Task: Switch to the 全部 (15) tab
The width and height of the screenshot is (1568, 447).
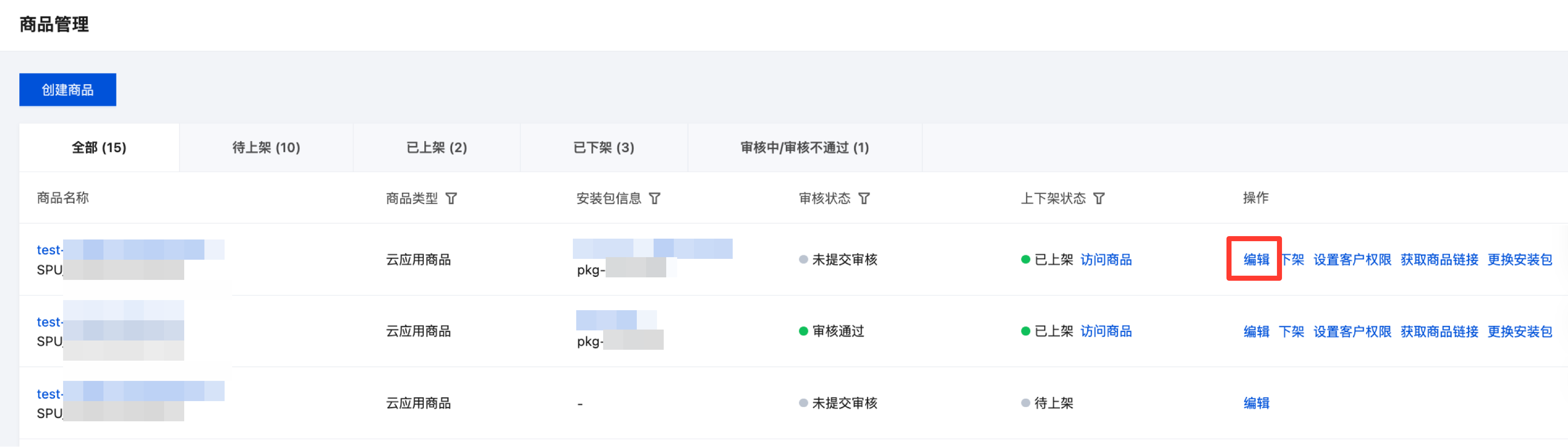Action: coord(99,147)
